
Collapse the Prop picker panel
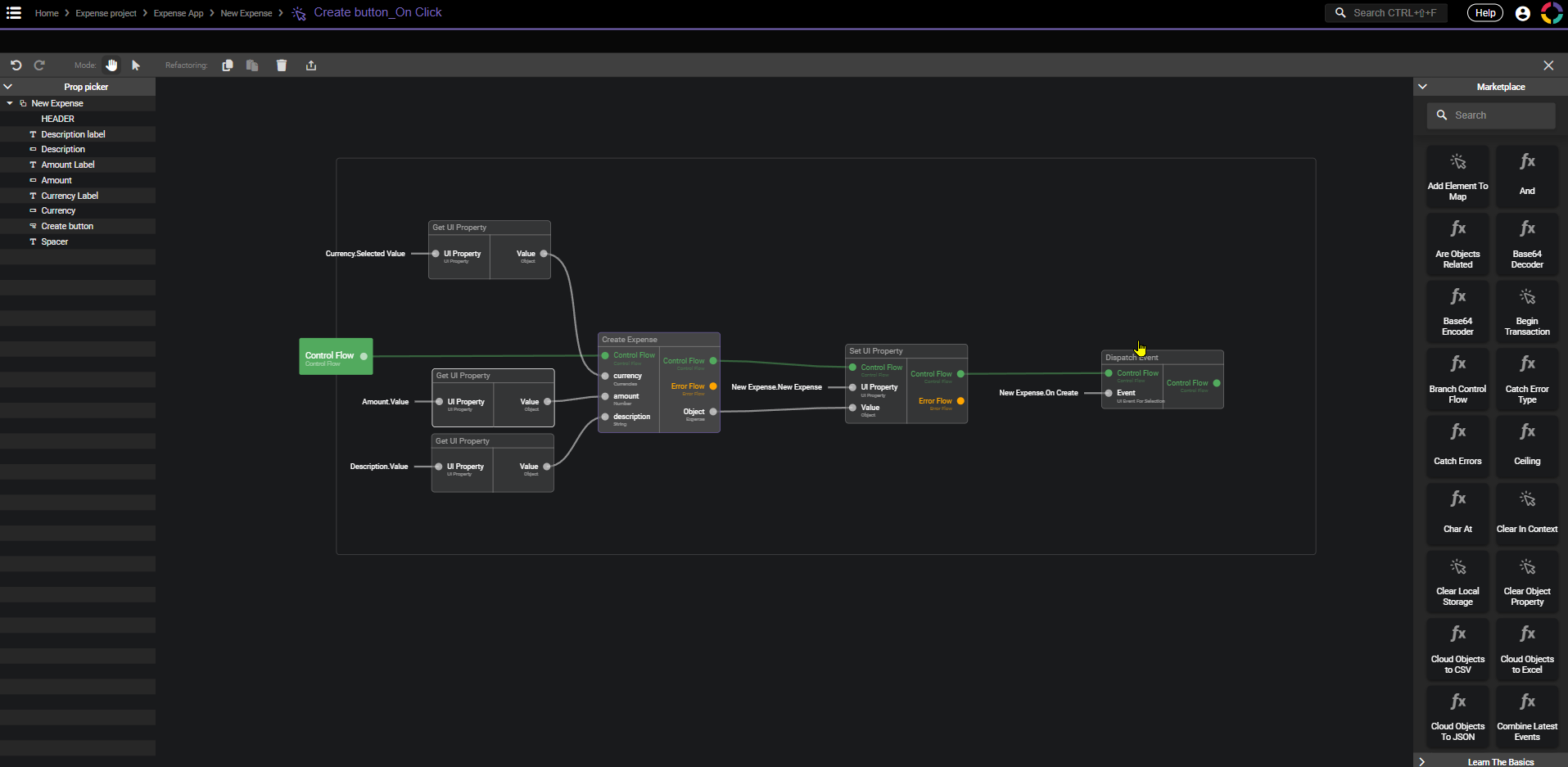(7, 86)
